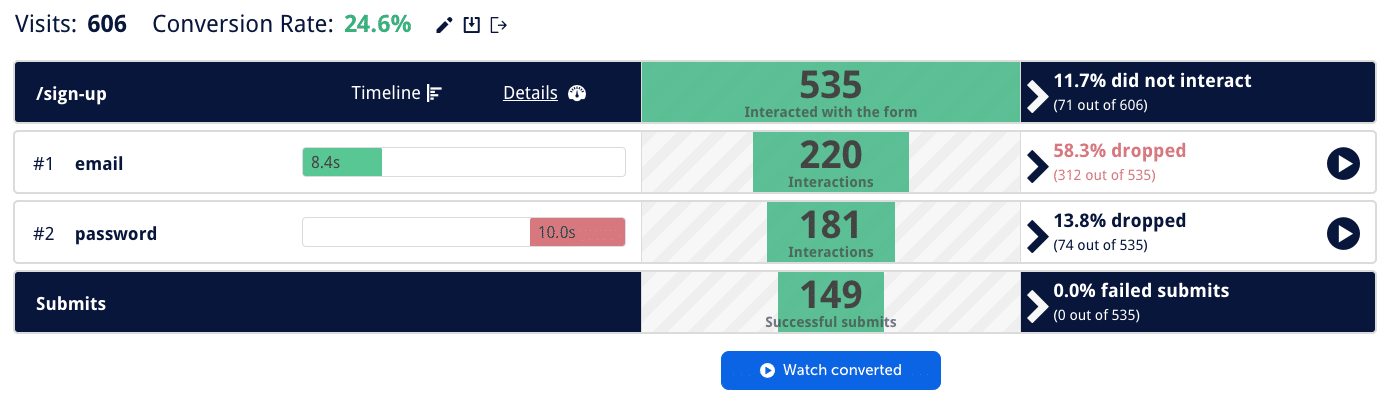
Task: Select the #2 password field row
Action: click(x=695, y=233)
